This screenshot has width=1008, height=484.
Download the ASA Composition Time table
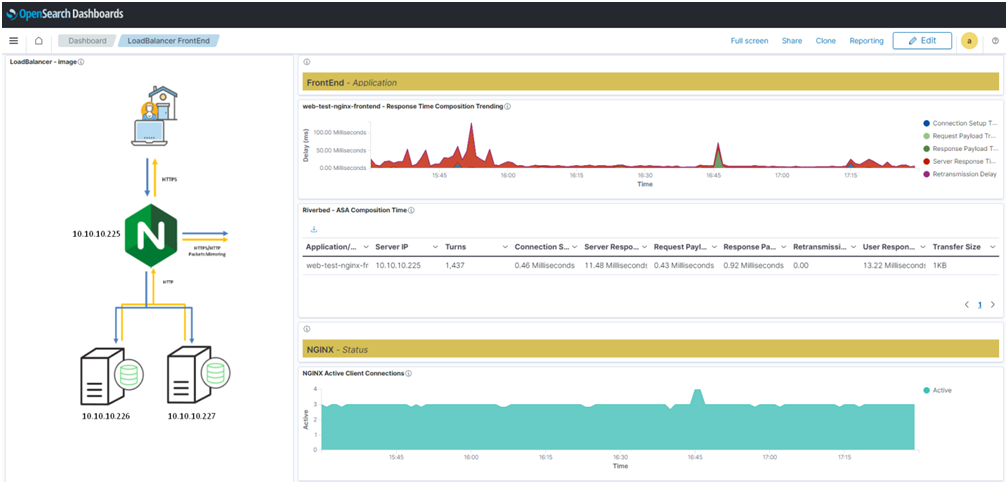click(x=314, y=229)
